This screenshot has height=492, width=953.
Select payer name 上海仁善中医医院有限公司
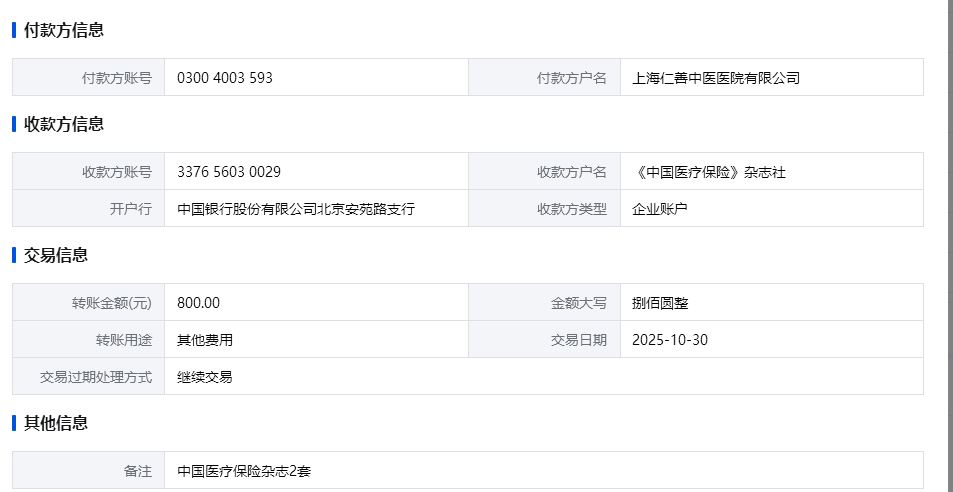tap(716, 78)
